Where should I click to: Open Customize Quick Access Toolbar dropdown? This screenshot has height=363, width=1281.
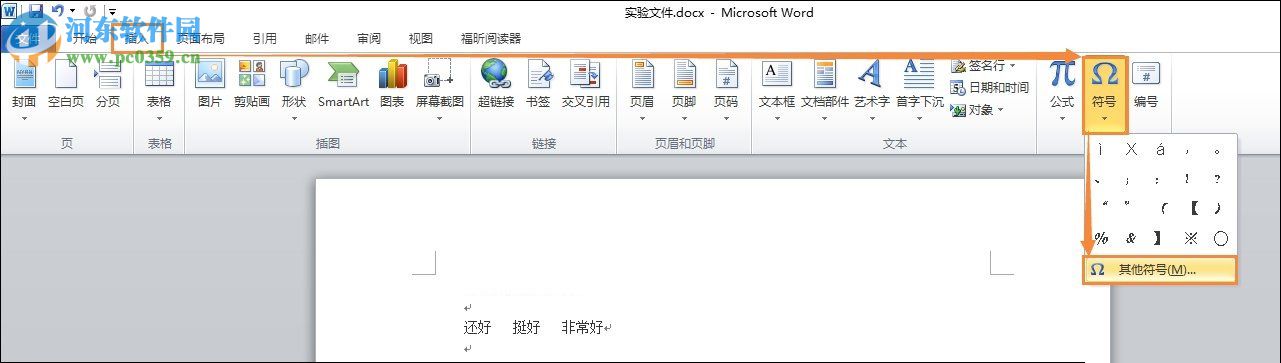click(x=113, y=12)
